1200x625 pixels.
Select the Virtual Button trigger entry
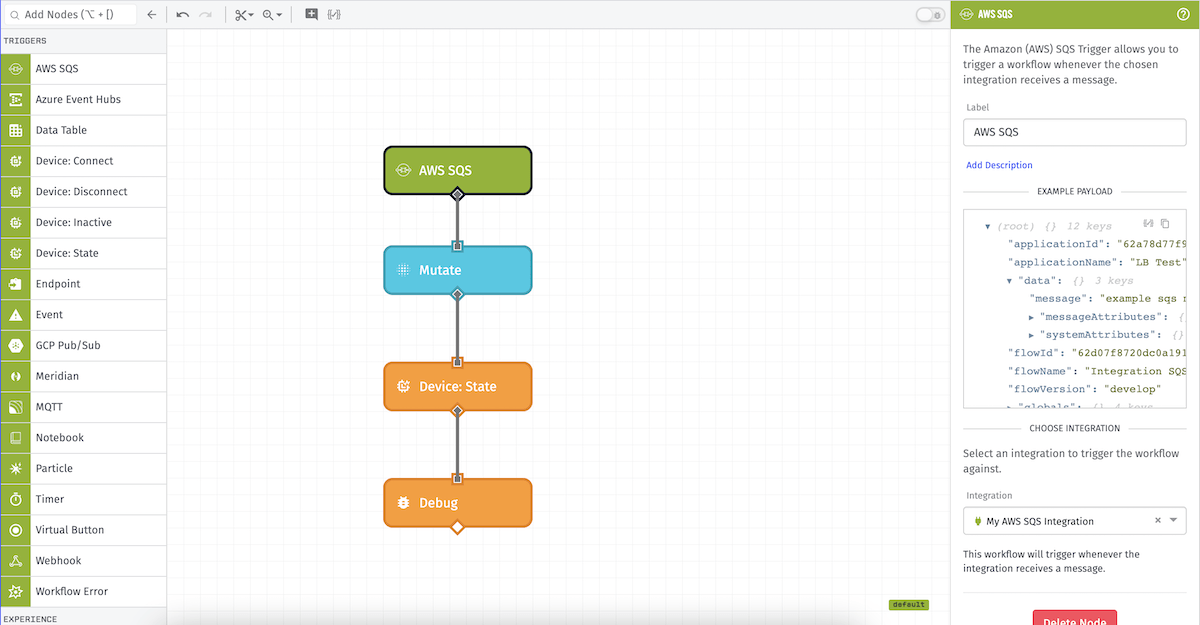83,530
